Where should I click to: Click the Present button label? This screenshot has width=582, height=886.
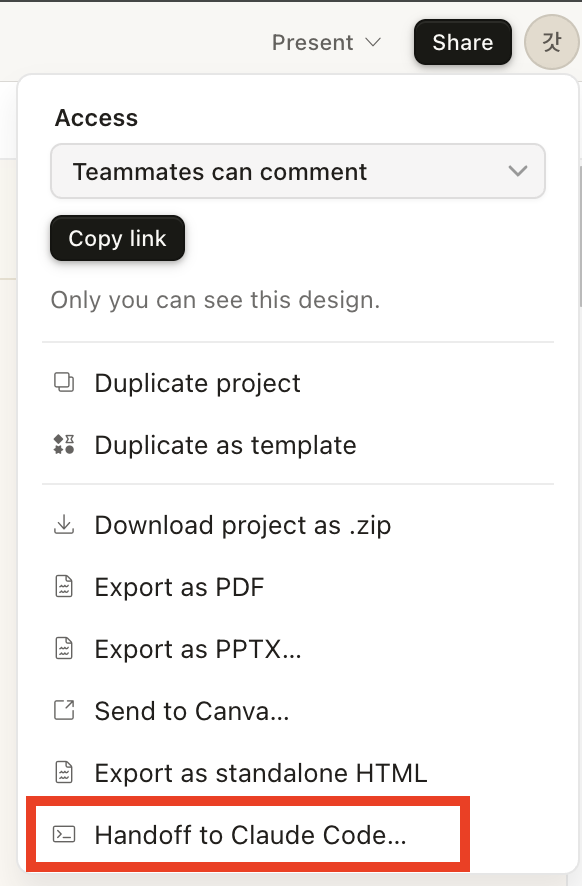[312, 42]
